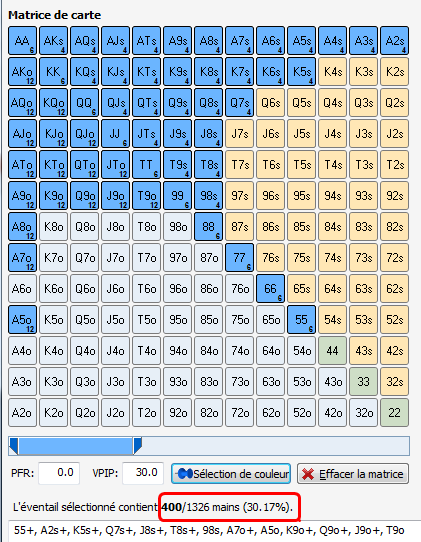Click the Sélection de couleur button
Image resolution: width=421 pixels, height=542 pixels.
(x=231, y=474)
